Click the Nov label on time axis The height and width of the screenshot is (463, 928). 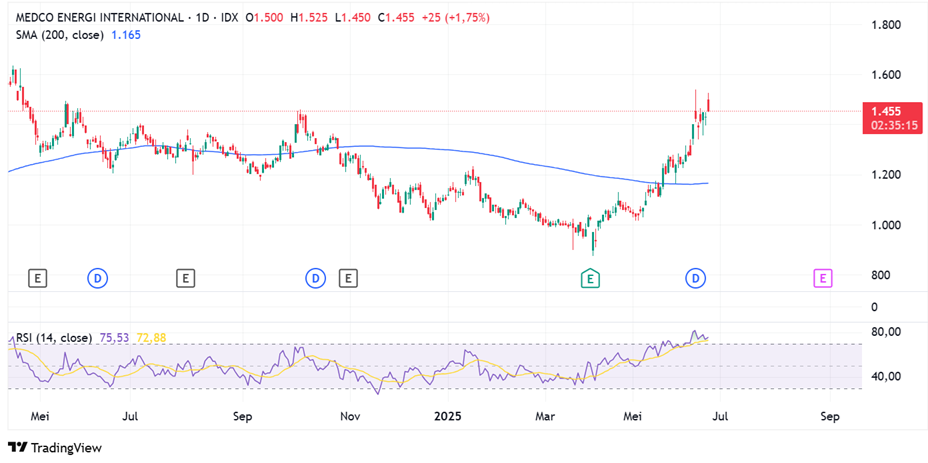click(x=349, y=414)
